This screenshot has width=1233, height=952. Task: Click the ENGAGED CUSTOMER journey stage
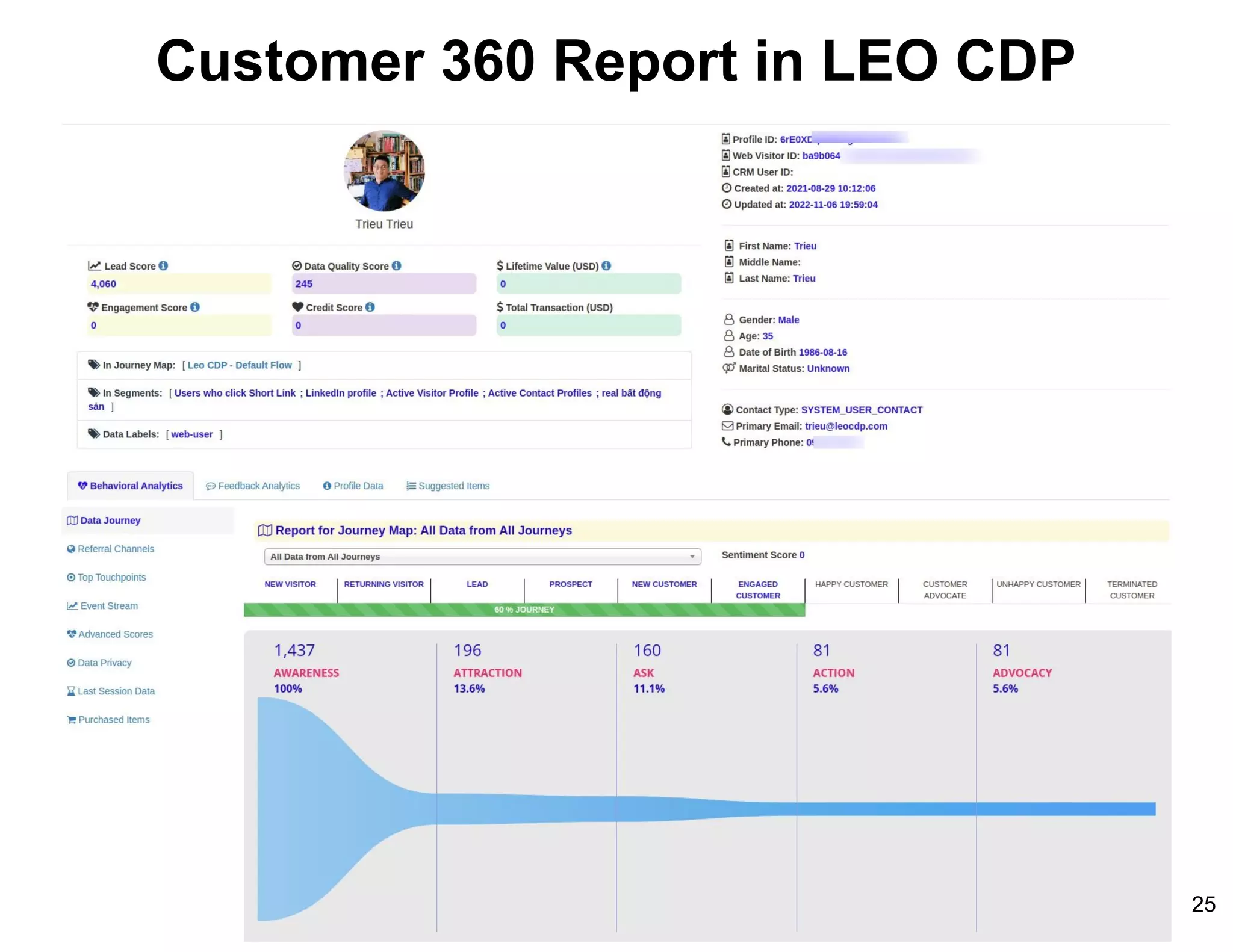758,590
